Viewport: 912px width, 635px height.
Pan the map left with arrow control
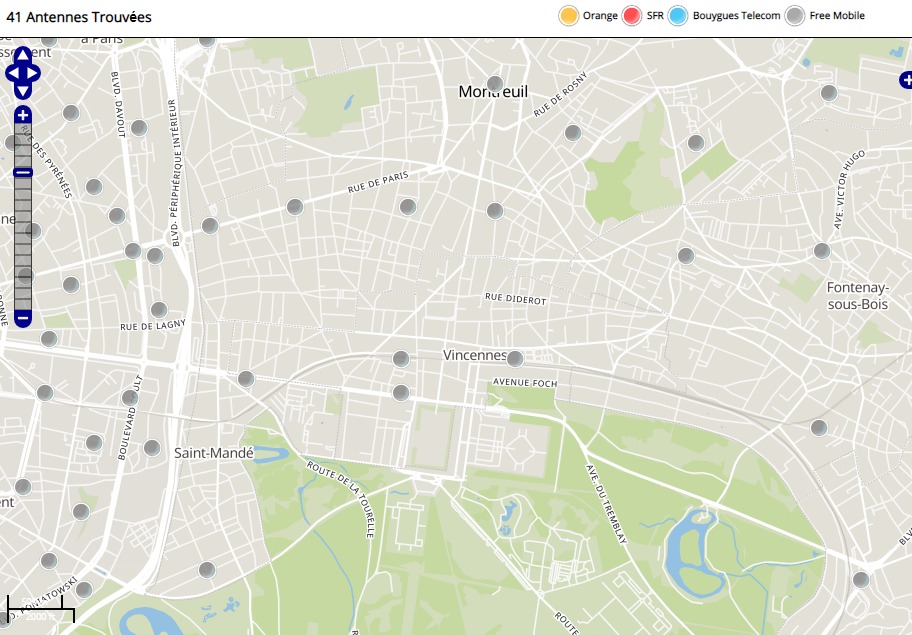[11, 73]
